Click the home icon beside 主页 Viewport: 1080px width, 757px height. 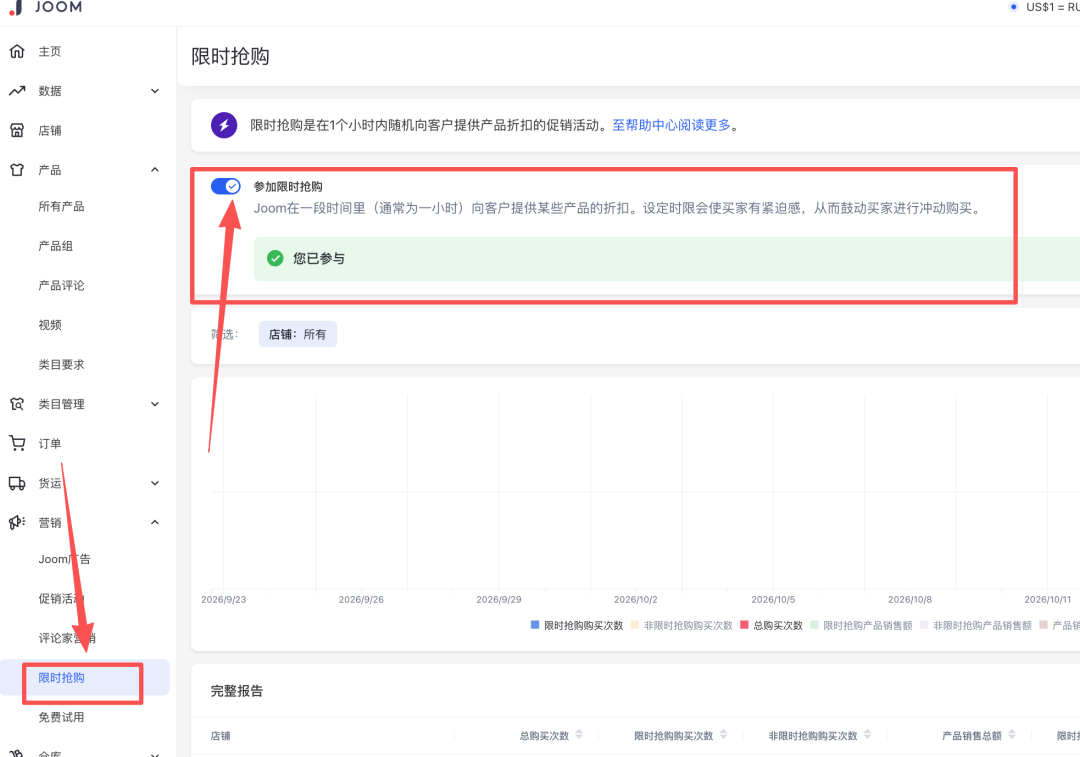(x=17, y=51)
